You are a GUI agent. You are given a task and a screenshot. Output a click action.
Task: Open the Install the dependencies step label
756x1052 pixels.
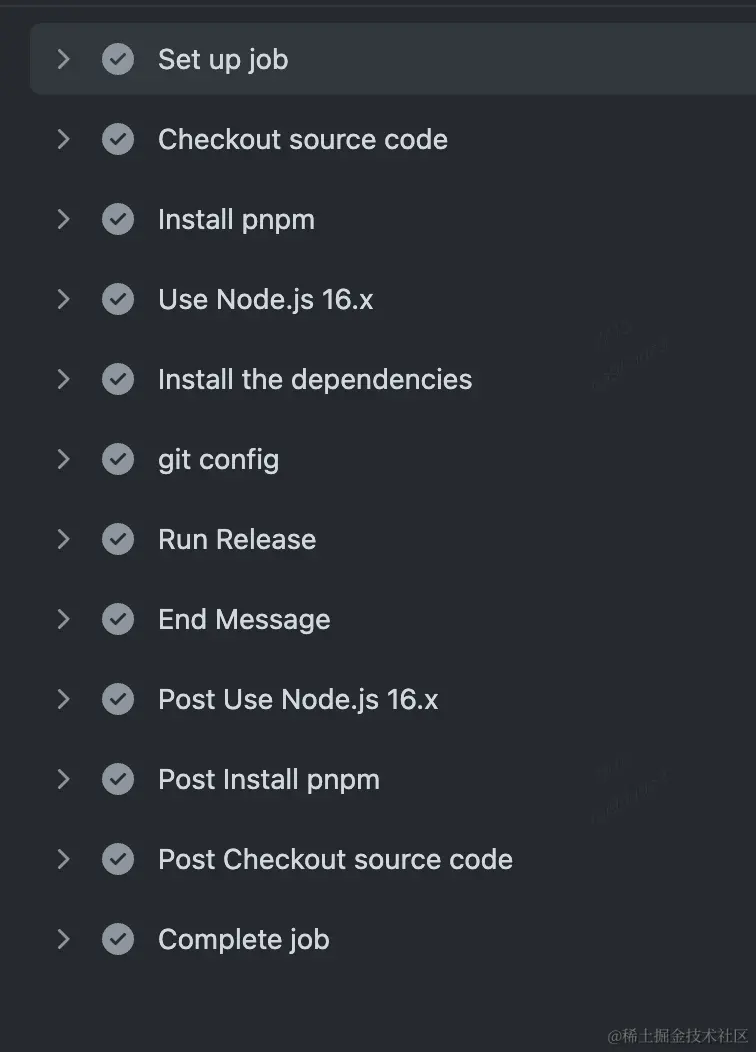click(x=315, y=379)
